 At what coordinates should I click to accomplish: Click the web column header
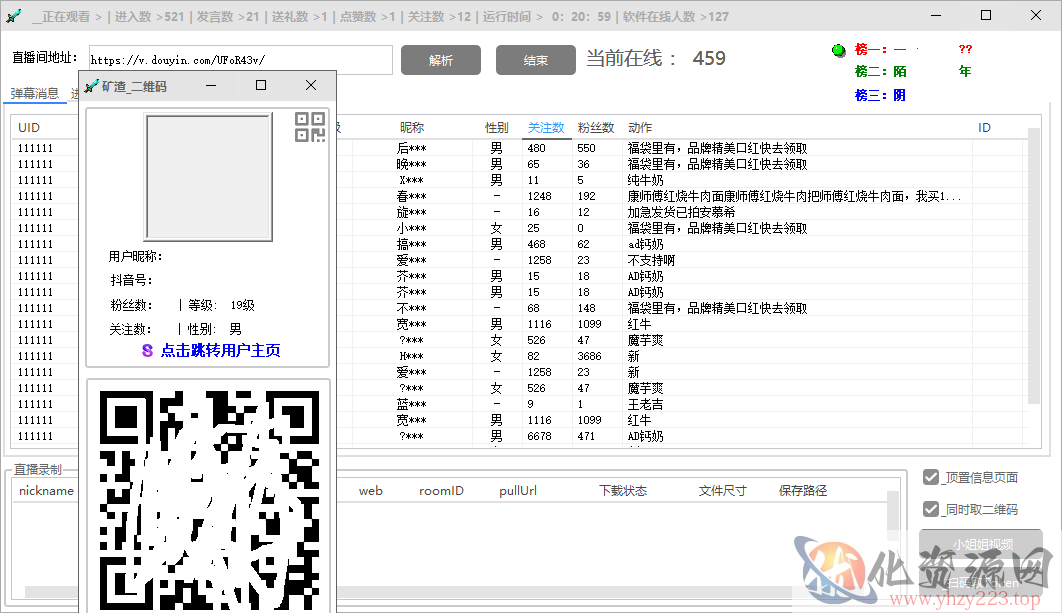point(370,490)
